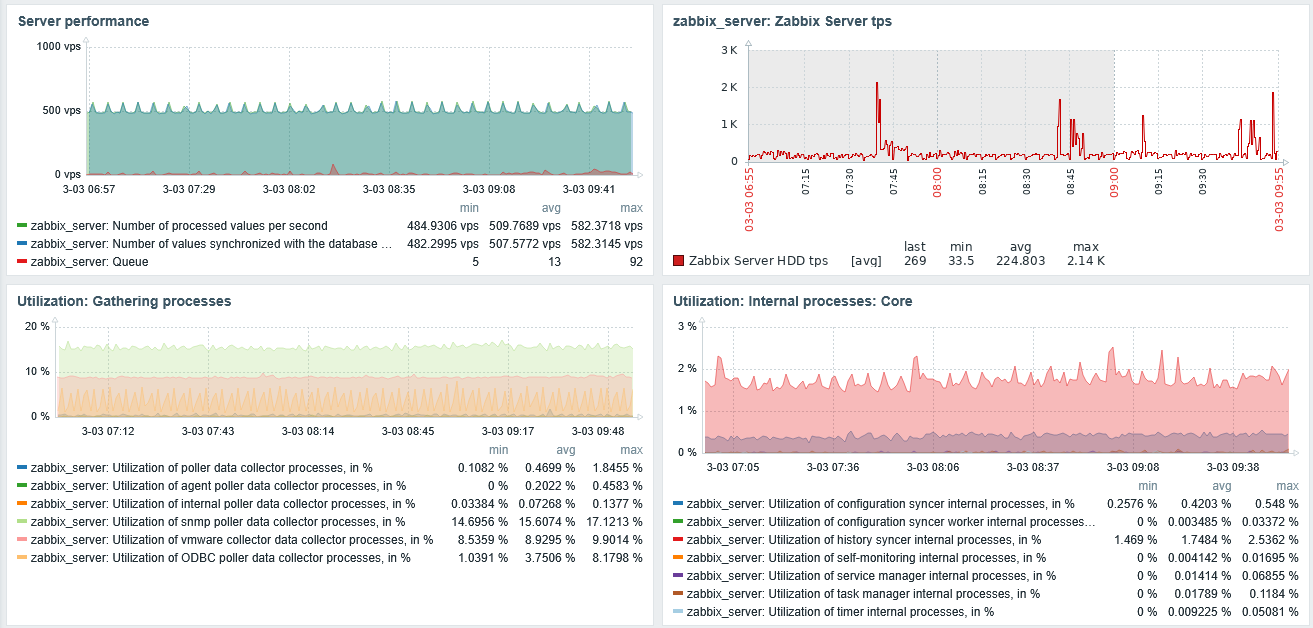
Task: Click purple swatch for service manager processes
Action: [x=678, y=575]
